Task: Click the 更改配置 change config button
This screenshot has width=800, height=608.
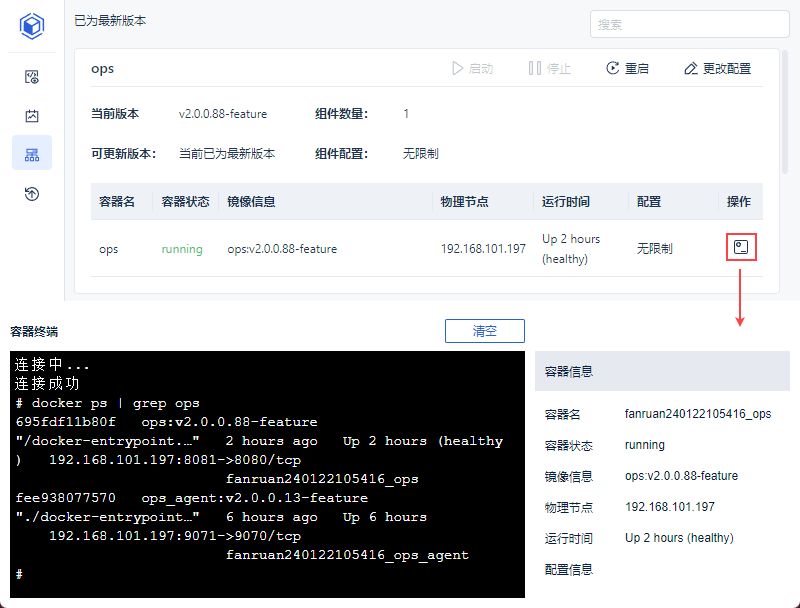Action: click(717, 68)
